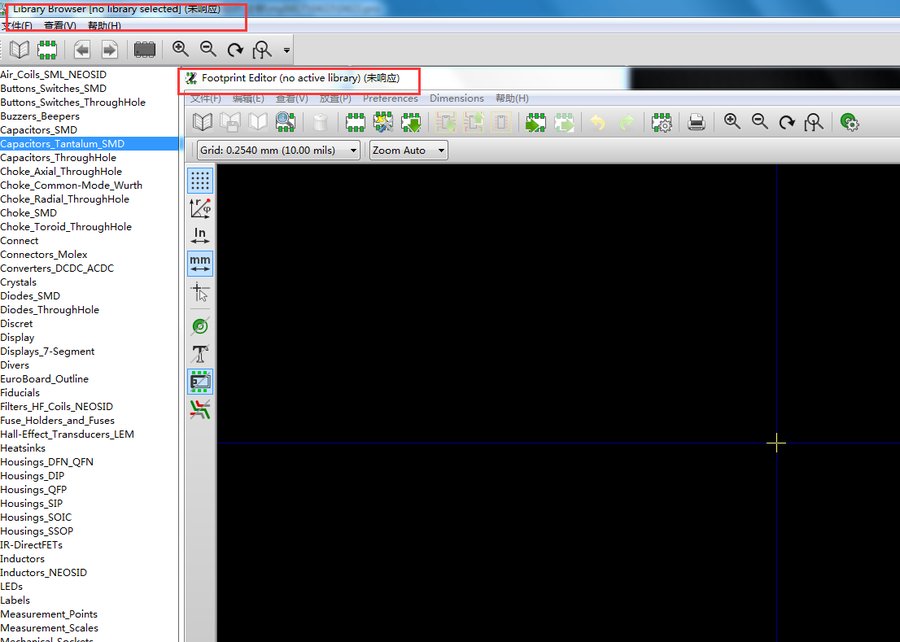Click the undo arrow icon
900x642 pixels.
(597, 122)
